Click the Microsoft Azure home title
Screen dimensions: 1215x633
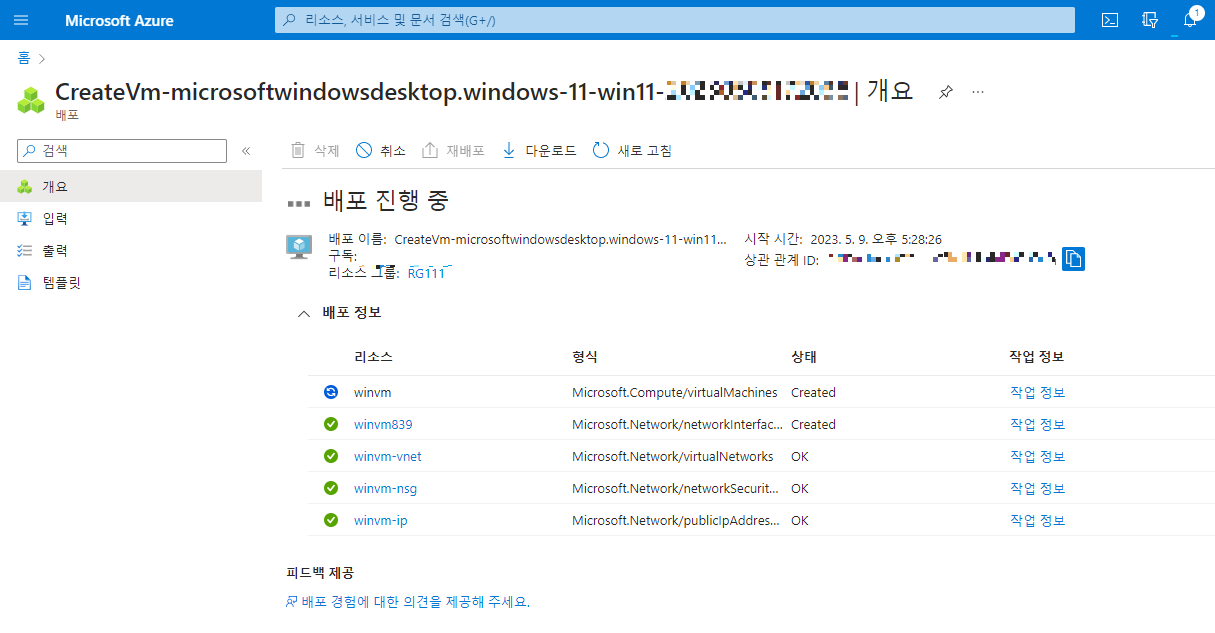tap(119, 20)
